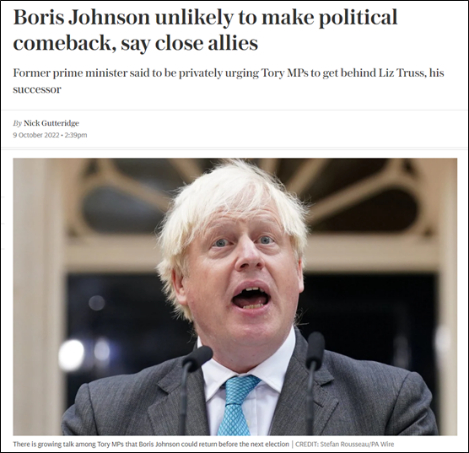Image resolution: width=469 pixels, height=453 pixels.
Task: Click the headline's second line 'comeback, say close allies'
Action: click(x=136, y=43)
